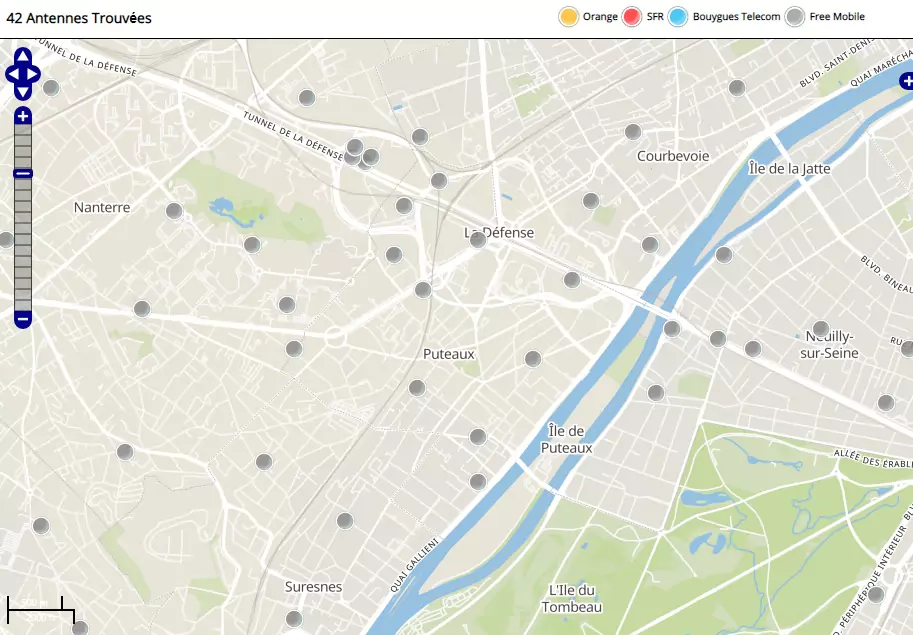Click the Bouygues Telecom legend label
This screenshot has height=635, width=913.
(736, 17)
